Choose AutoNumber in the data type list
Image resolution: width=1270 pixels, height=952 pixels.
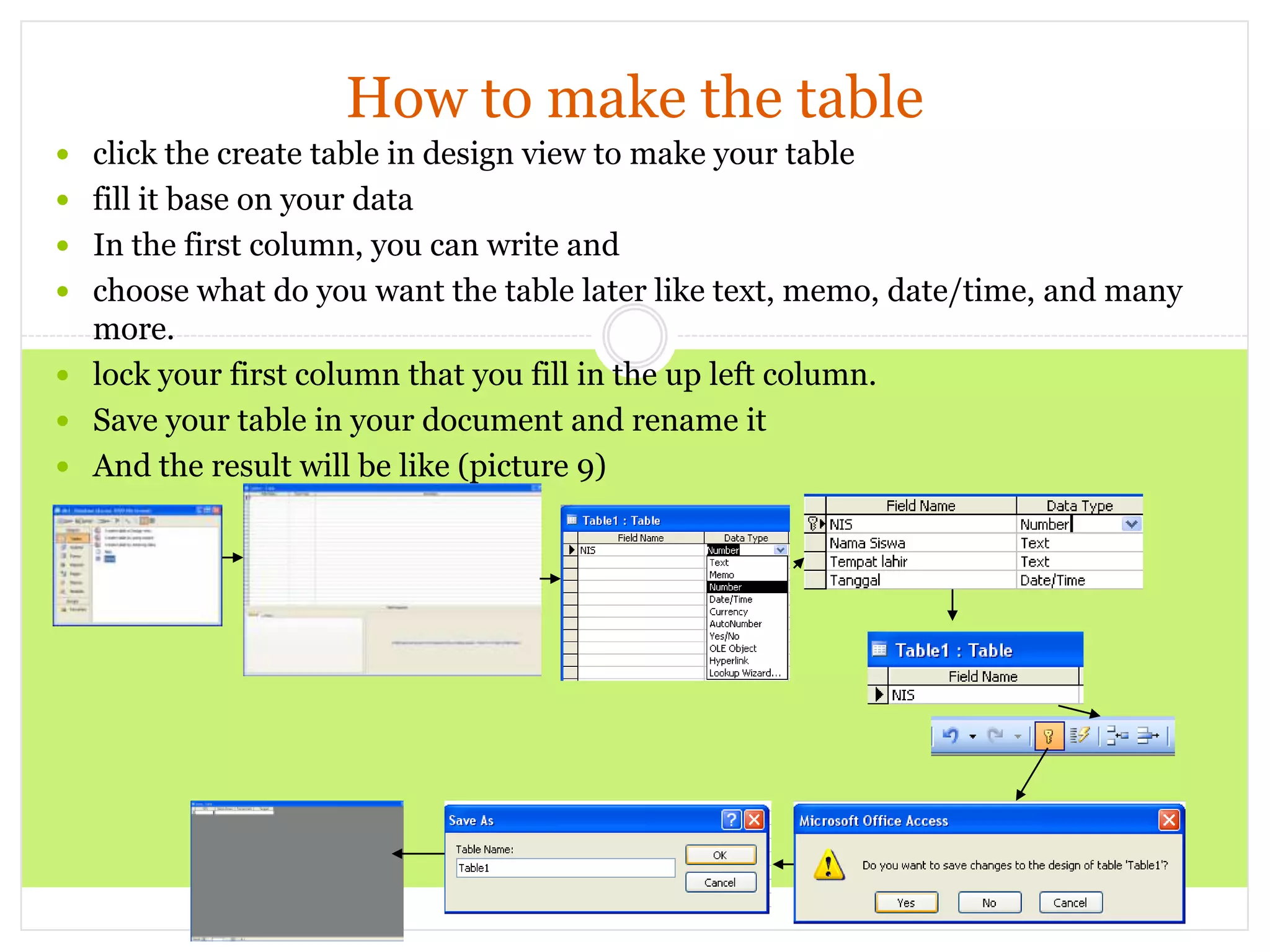[735, 624]
